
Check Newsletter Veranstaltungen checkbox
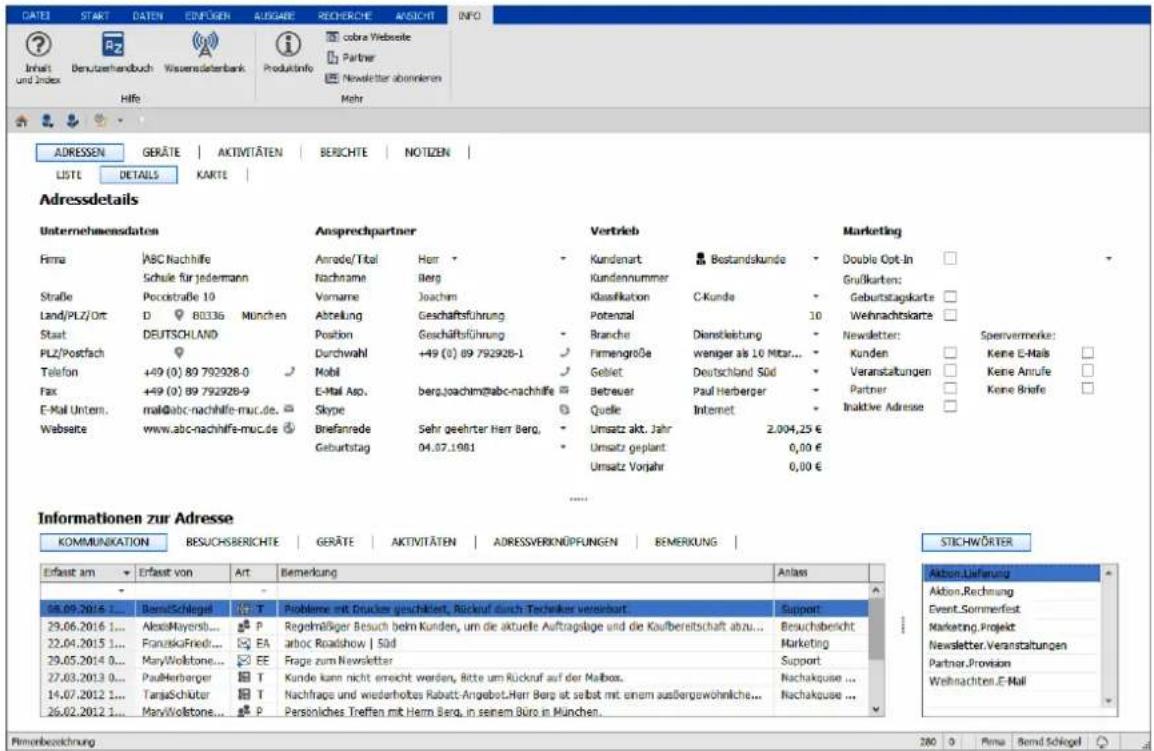coord(950,371)
